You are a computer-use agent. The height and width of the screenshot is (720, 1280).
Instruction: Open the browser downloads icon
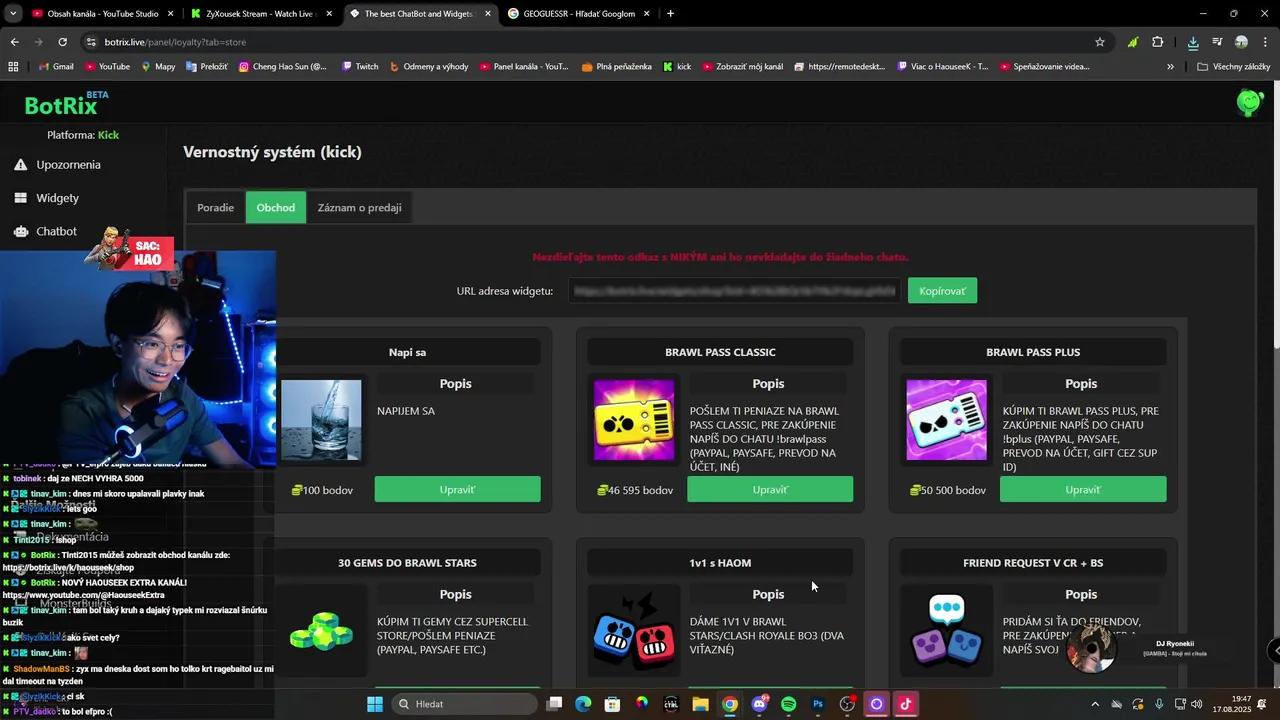[1193, 42]
